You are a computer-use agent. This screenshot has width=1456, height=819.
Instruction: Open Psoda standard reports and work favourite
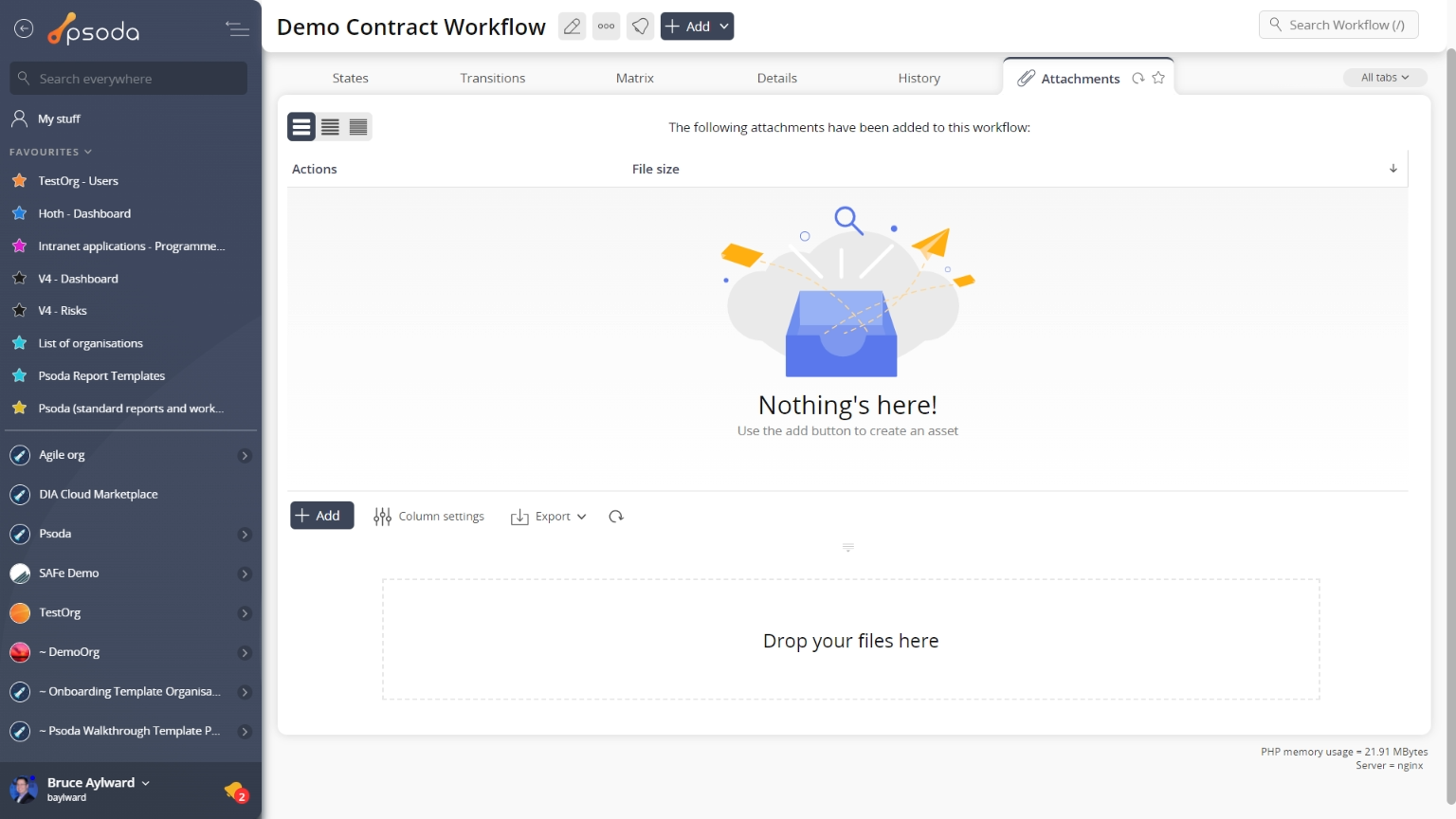(x=131, y=409)
